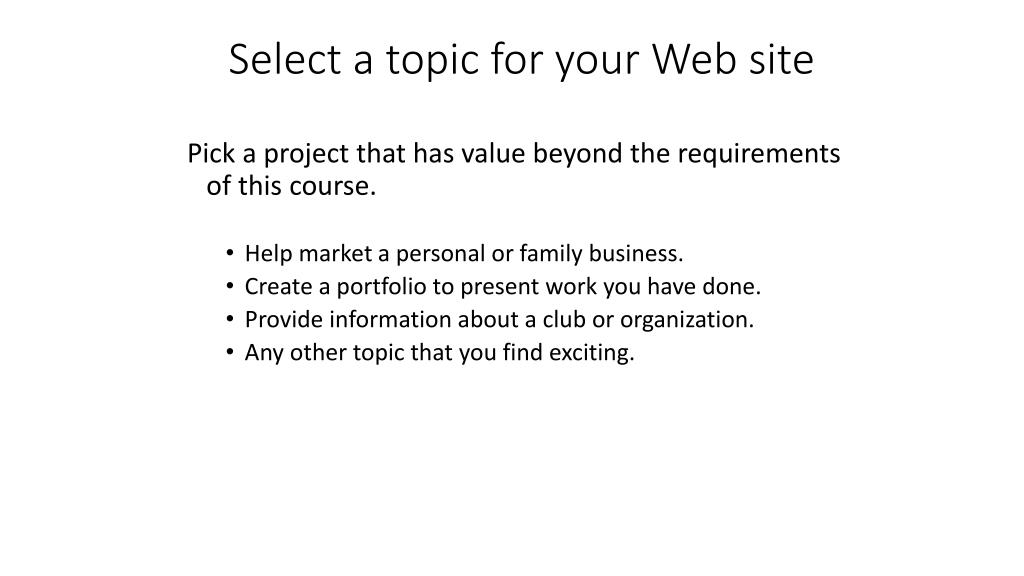Select the bullet 'Any other topic that you find exciting.'

coord(440,353)
